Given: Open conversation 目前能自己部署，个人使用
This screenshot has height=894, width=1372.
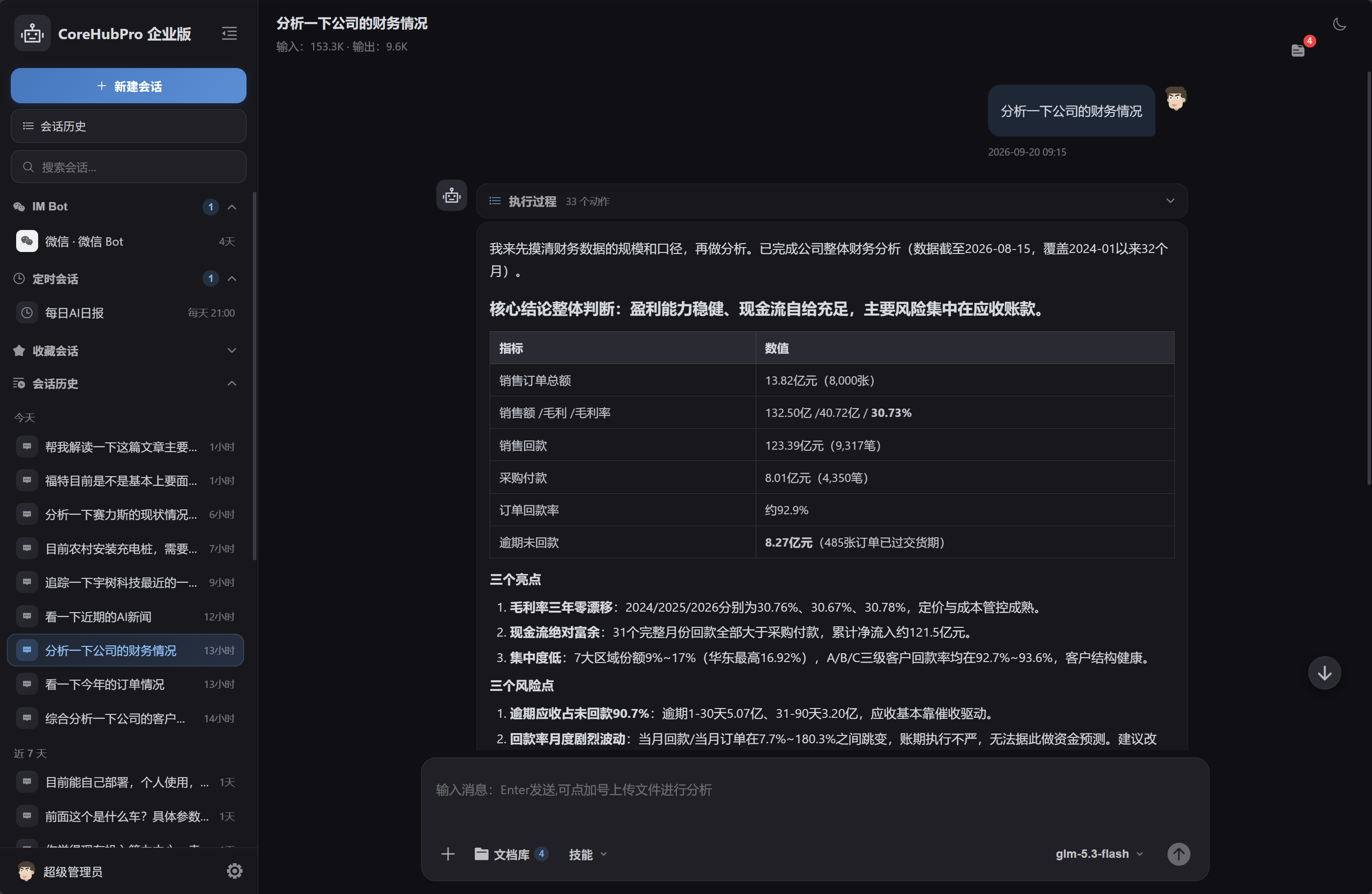Looking at the screenshot, I should tap(126, 782).
